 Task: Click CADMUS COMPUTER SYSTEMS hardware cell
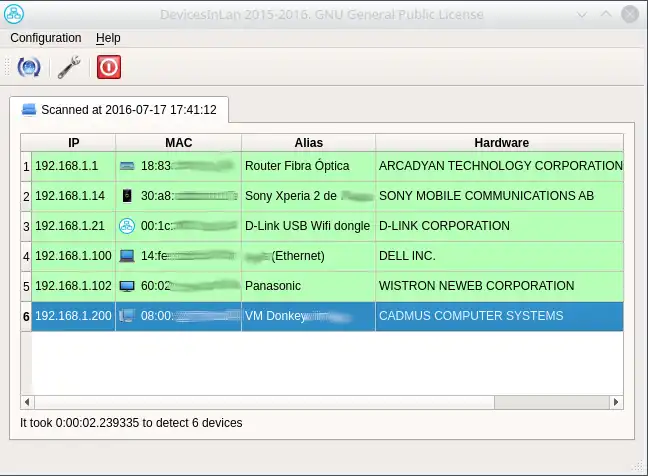(500, 316)
